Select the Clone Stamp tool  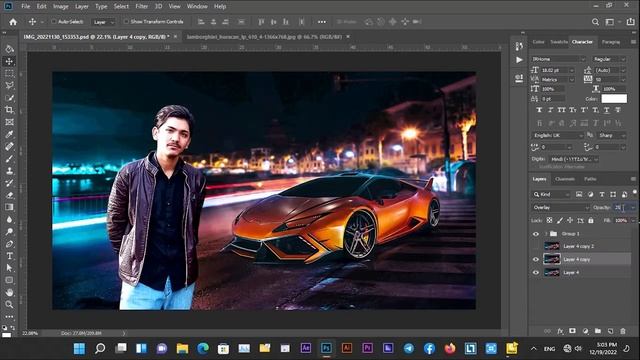pyautogui.click(x=9, y=171)
